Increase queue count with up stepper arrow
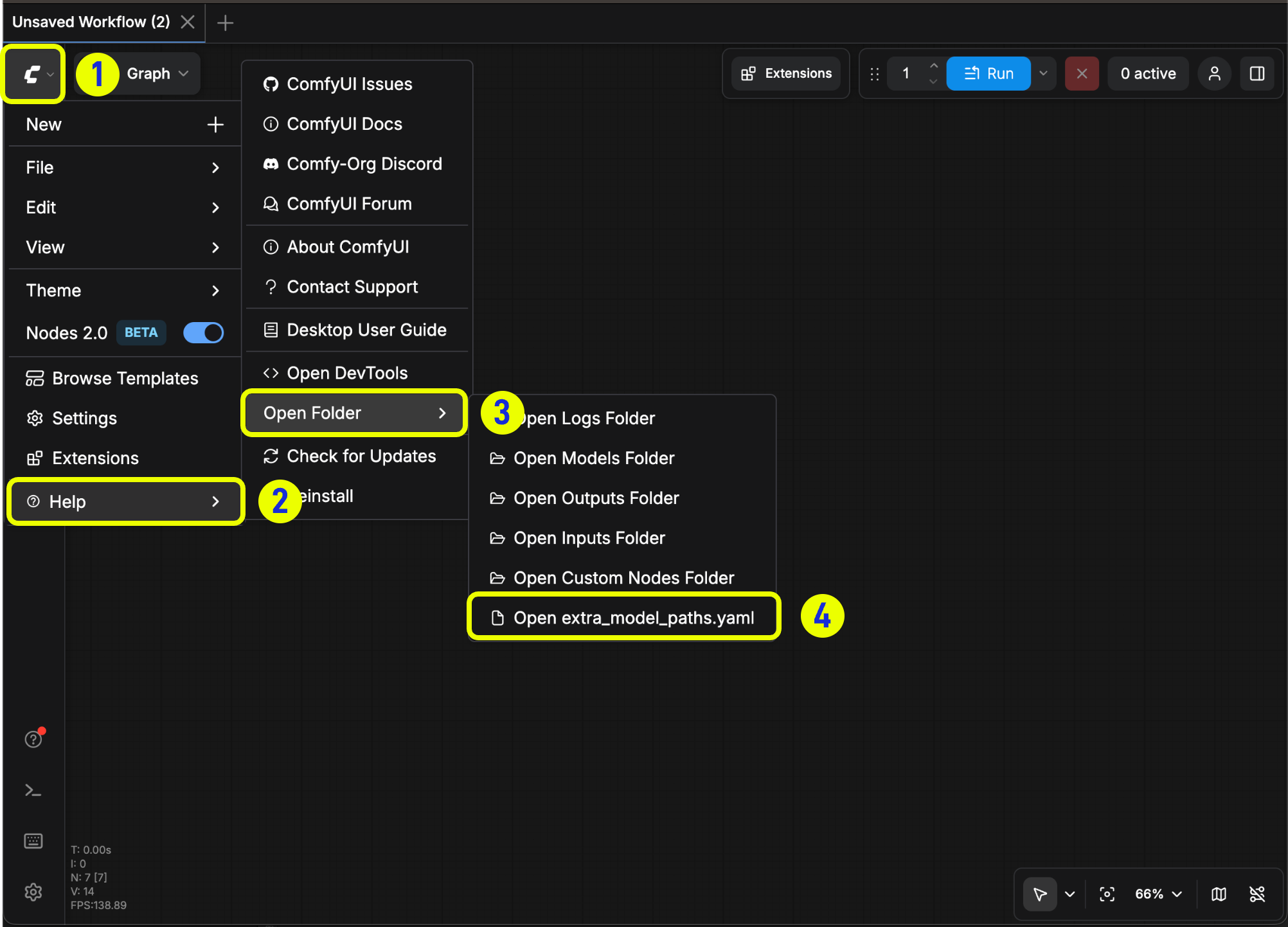 [x=934, y=65]
